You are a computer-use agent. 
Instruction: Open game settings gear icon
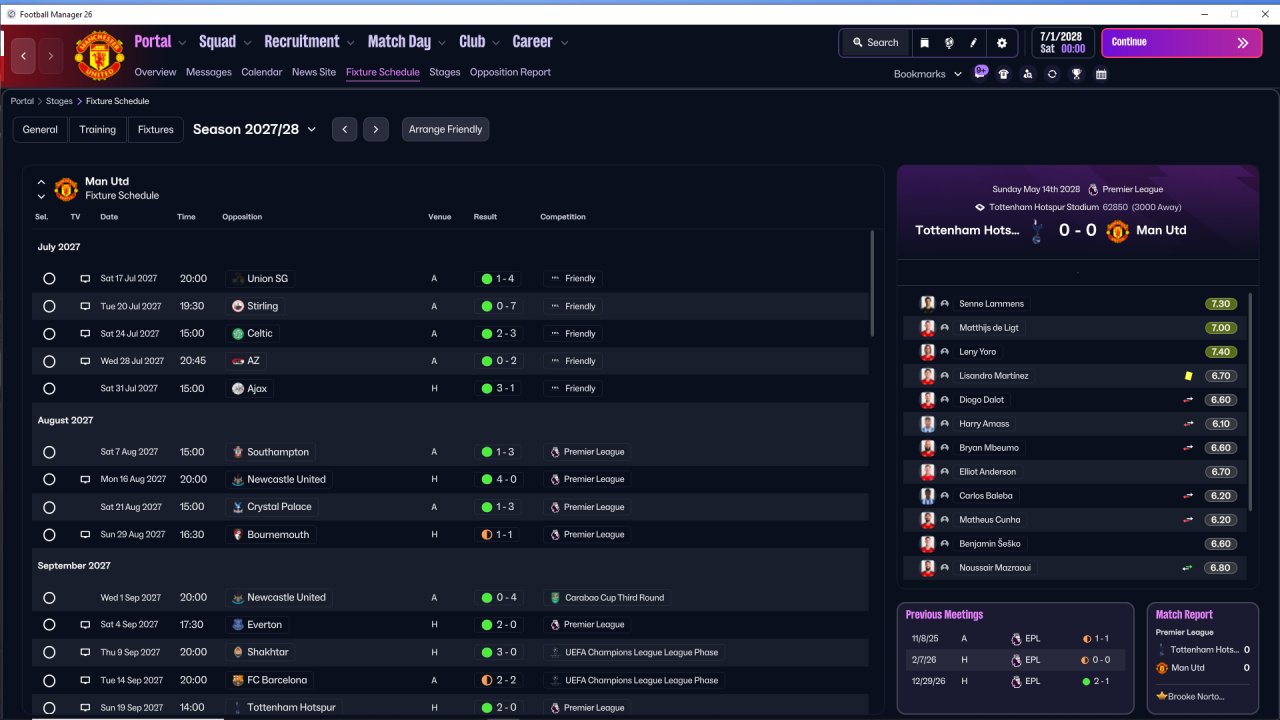click(x=1002, y=43)
